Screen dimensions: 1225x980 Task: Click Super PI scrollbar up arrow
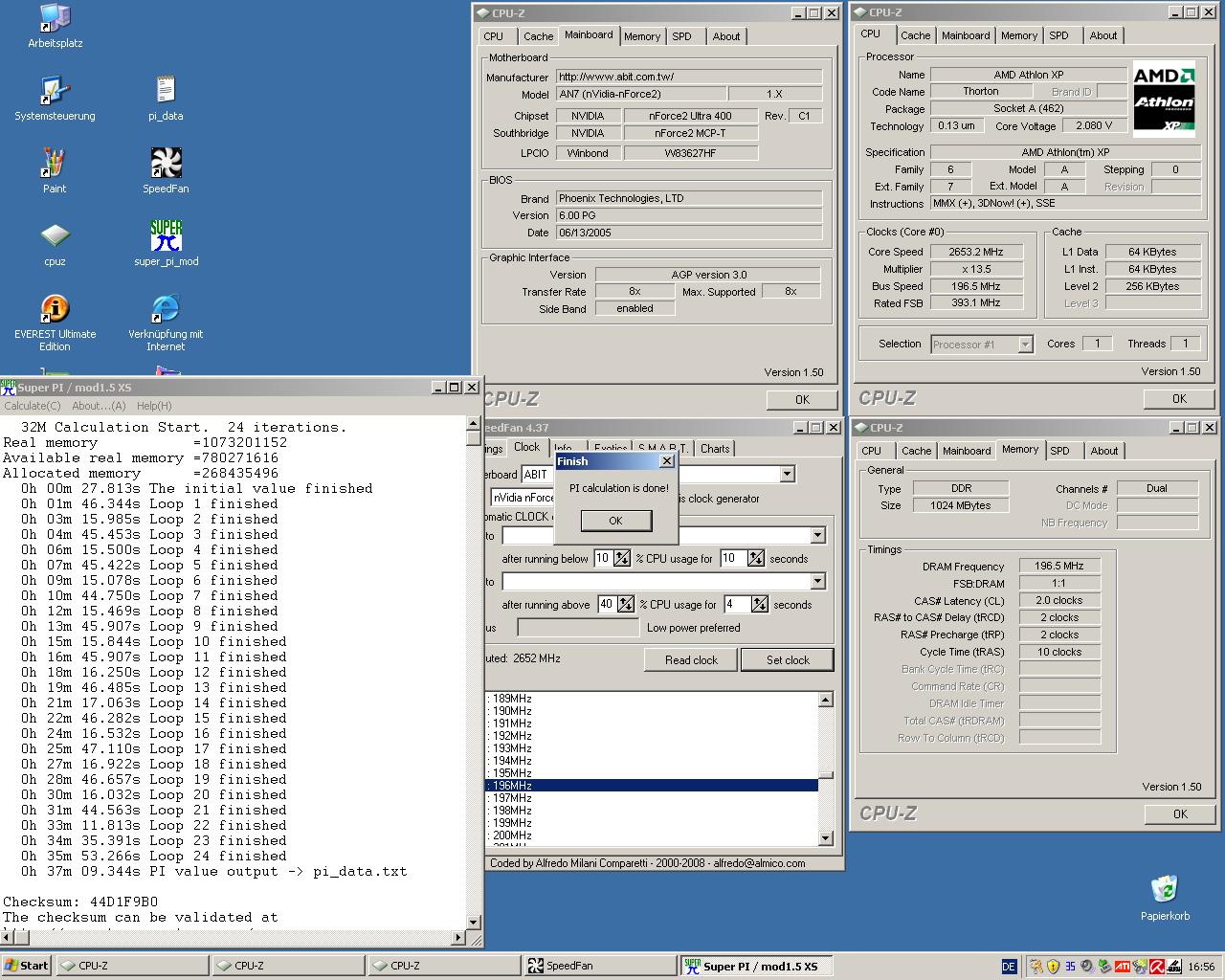(474, 423)
